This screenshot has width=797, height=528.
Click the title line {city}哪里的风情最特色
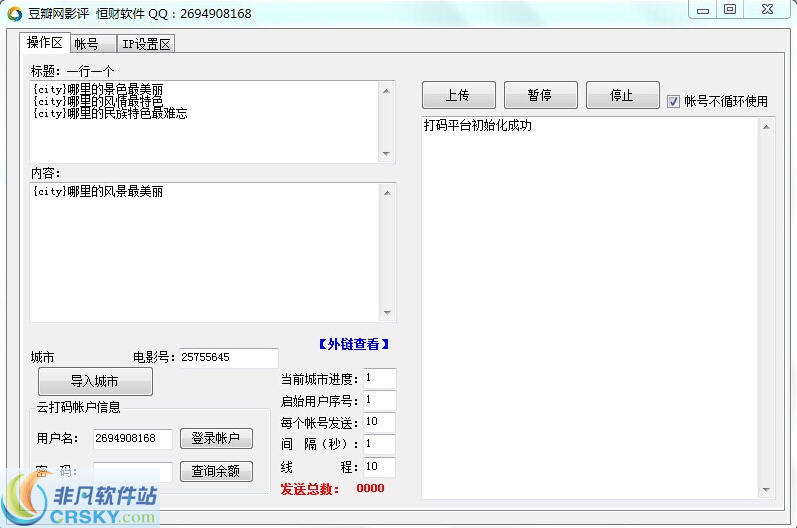pyautogui.click(x=98, y=101)
